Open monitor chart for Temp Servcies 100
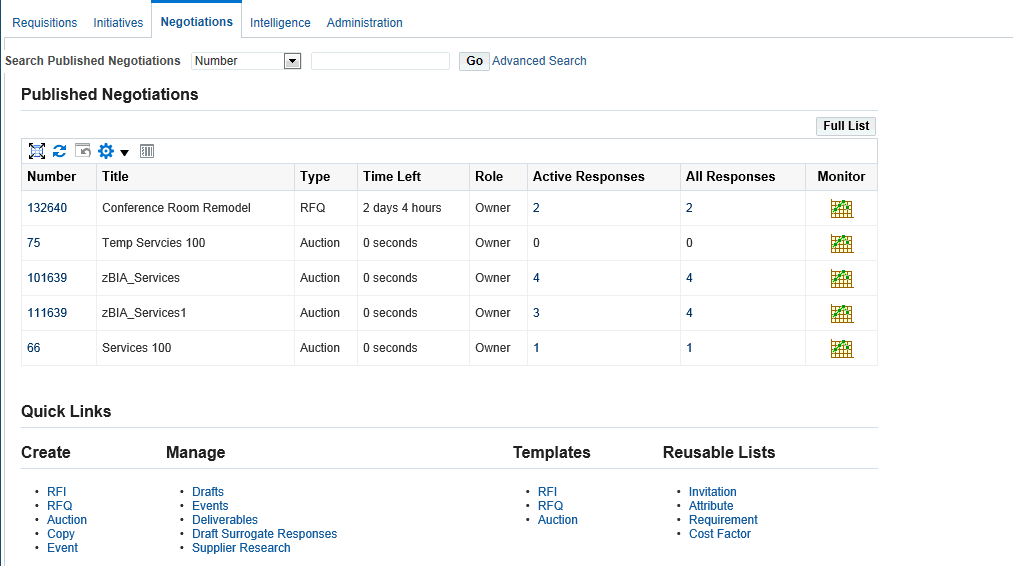The height and width of the screenshot is (566, 1013). tap(841, 243)
